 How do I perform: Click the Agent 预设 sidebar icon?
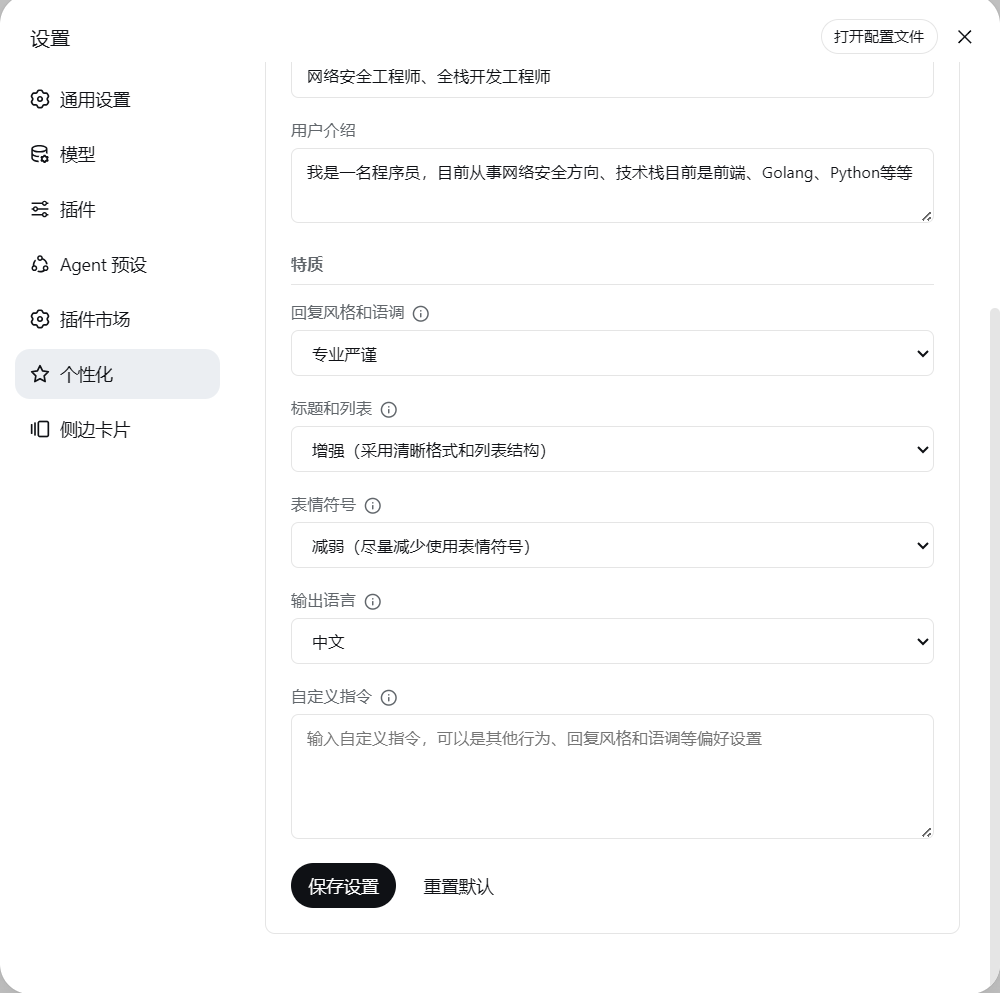coord(40,264)
